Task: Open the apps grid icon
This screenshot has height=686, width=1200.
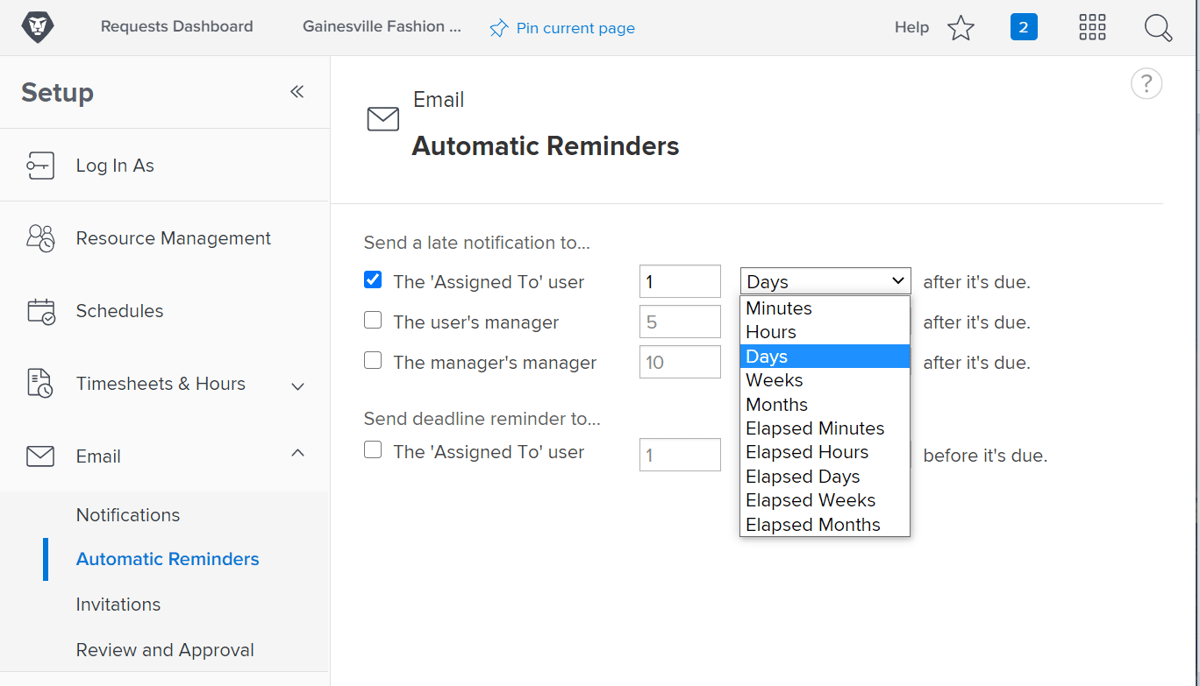Action: coord(1092,27)
